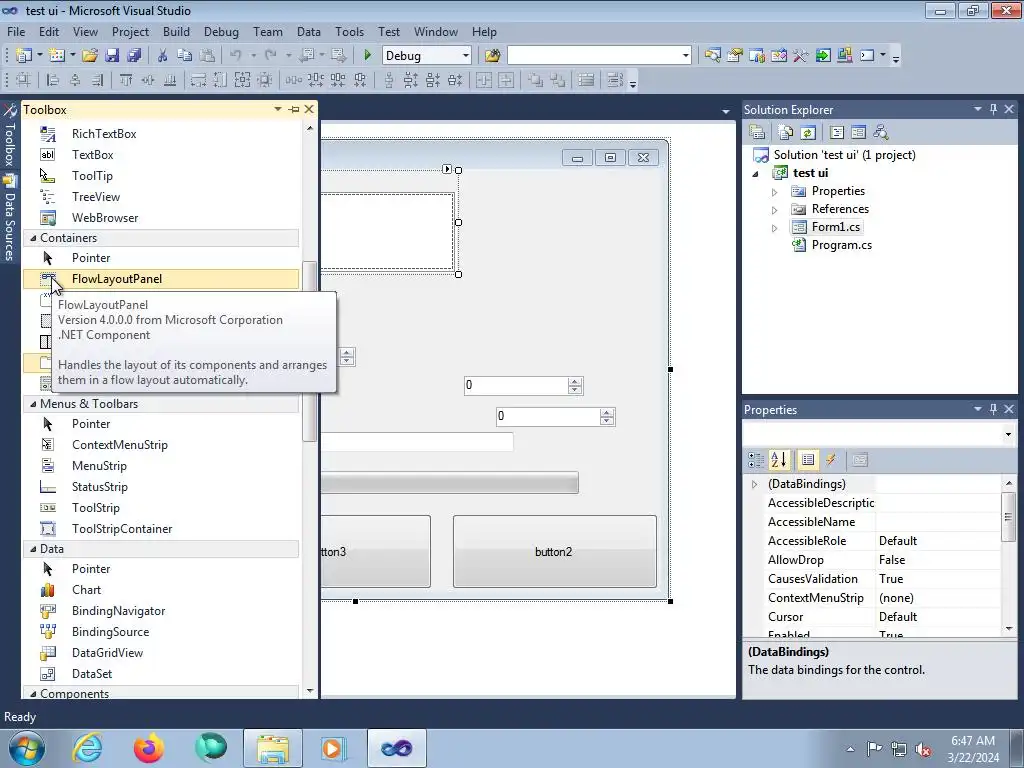Expand the References node
Viewport: 1024px width, 768px height.
pyautogui.click(x=775, y=210)
